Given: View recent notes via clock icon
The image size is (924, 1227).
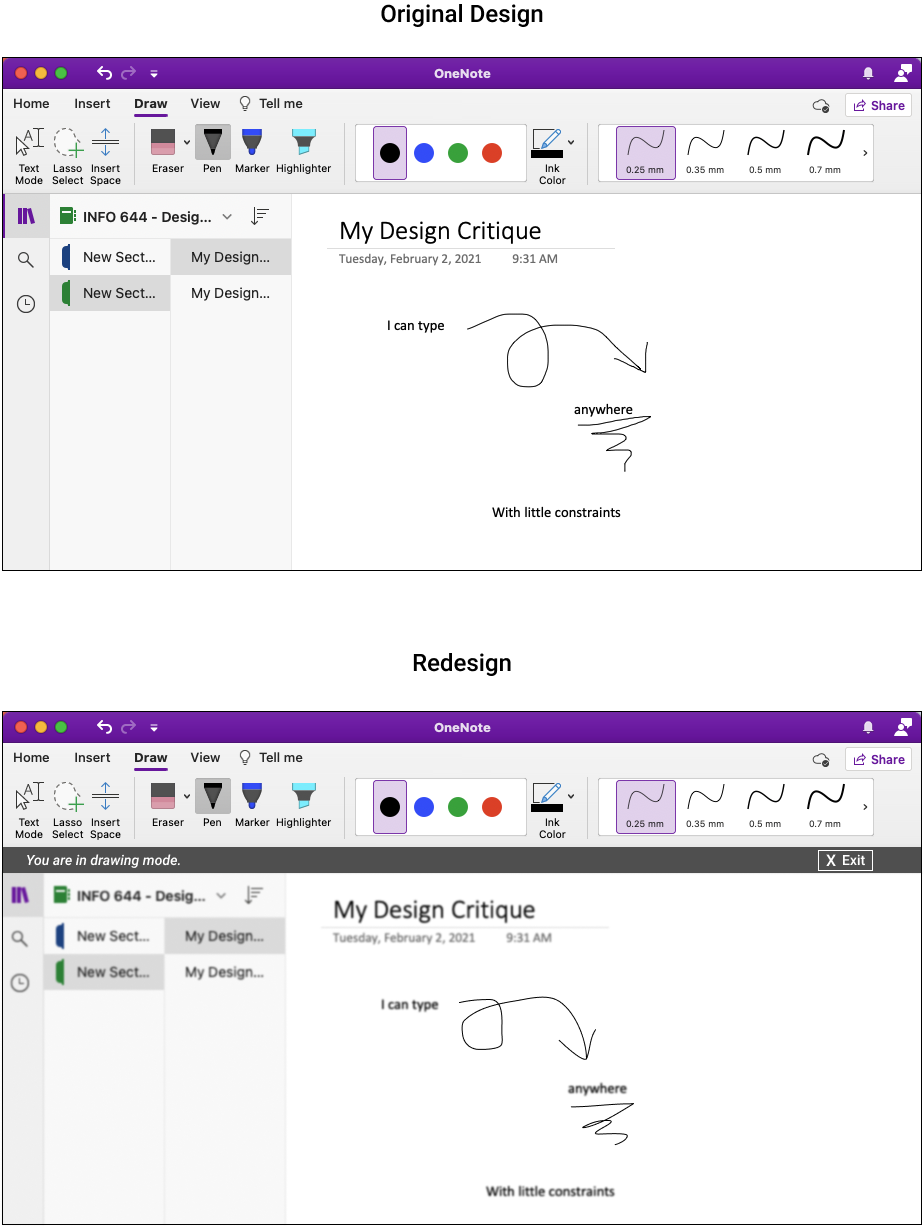Looking at the screenshot, I should click(x=25, y=304).
